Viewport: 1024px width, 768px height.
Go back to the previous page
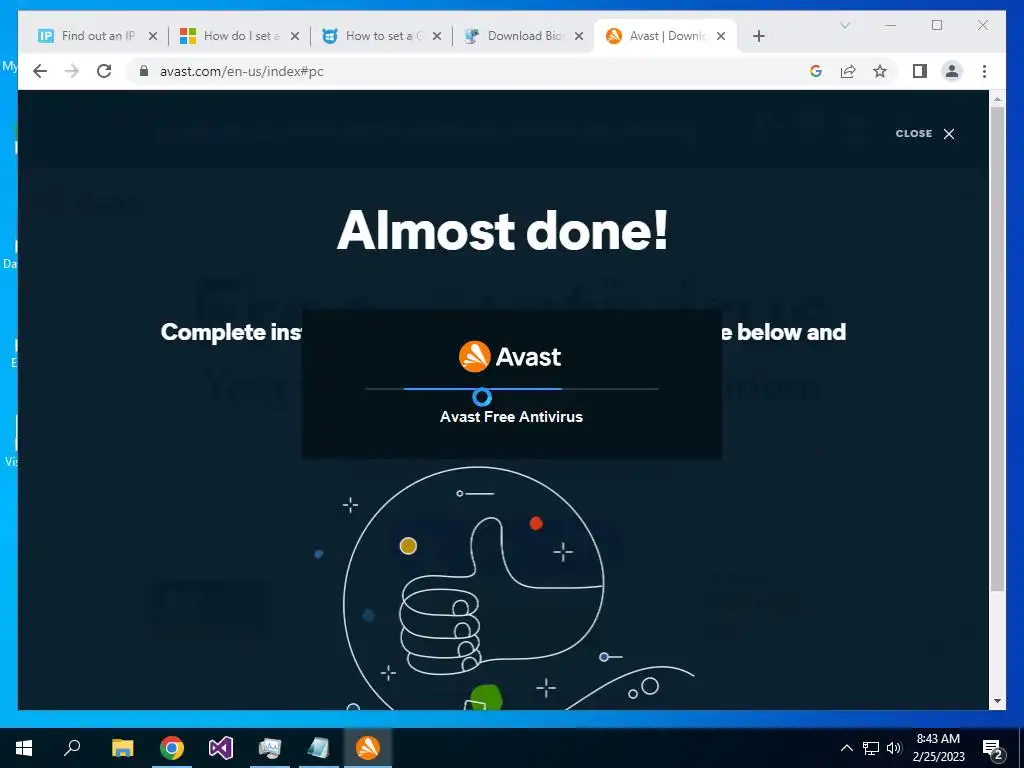(40, 71)
